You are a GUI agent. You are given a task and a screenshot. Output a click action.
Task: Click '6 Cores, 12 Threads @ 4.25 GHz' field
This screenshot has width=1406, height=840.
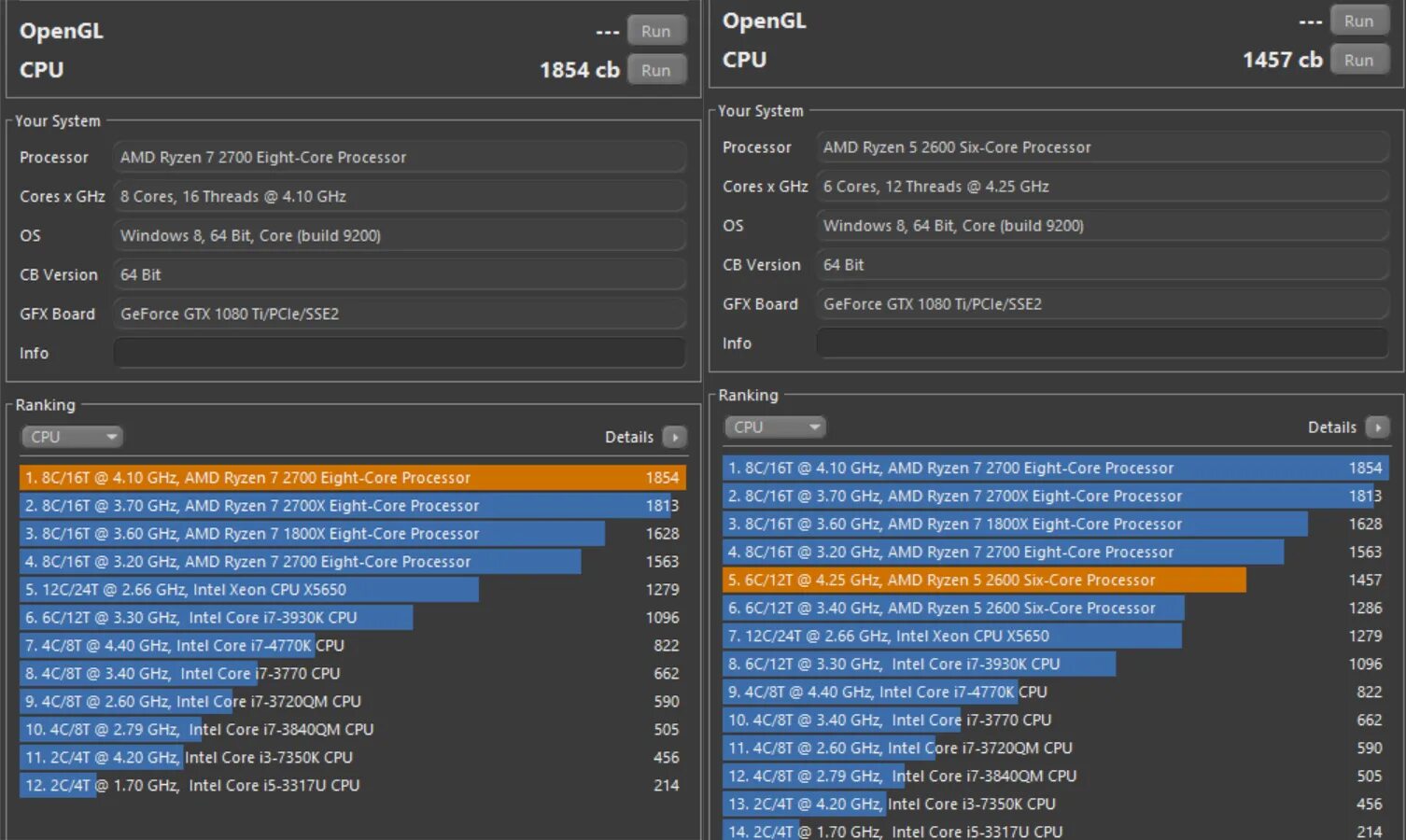click(x=1103, y=186)
